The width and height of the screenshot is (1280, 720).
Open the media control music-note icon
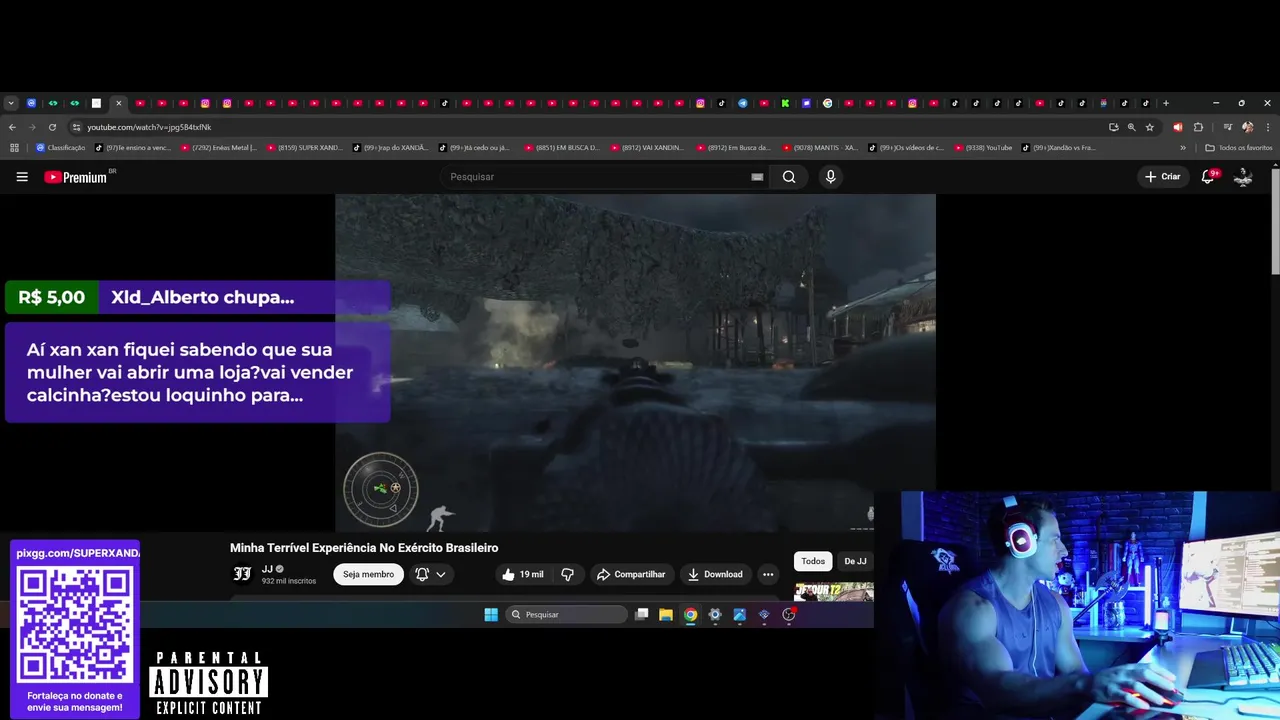(x=1228, y=127)
